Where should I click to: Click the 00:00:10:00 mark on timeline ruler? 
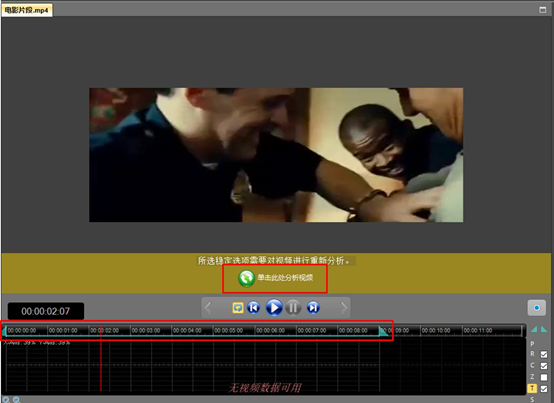point(436,331)
